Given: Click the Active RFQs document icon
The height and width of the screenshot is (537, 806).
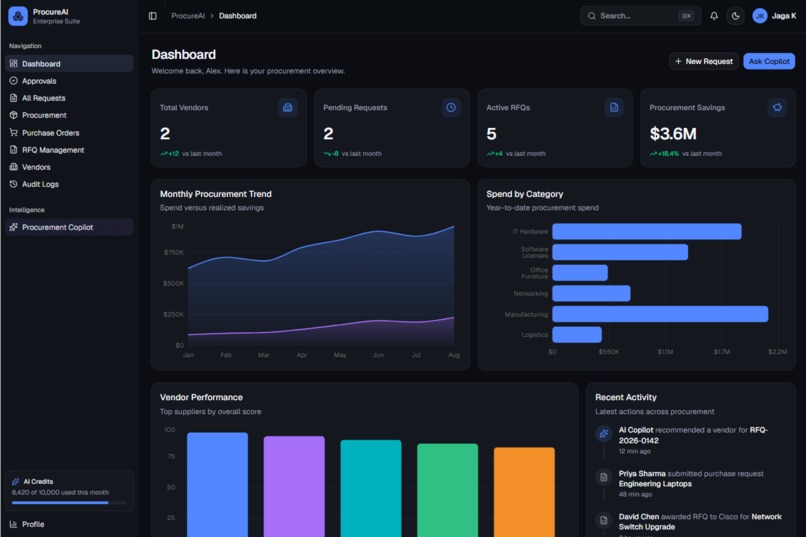Looking at the screenshot, I should click(x=614, y=107).
